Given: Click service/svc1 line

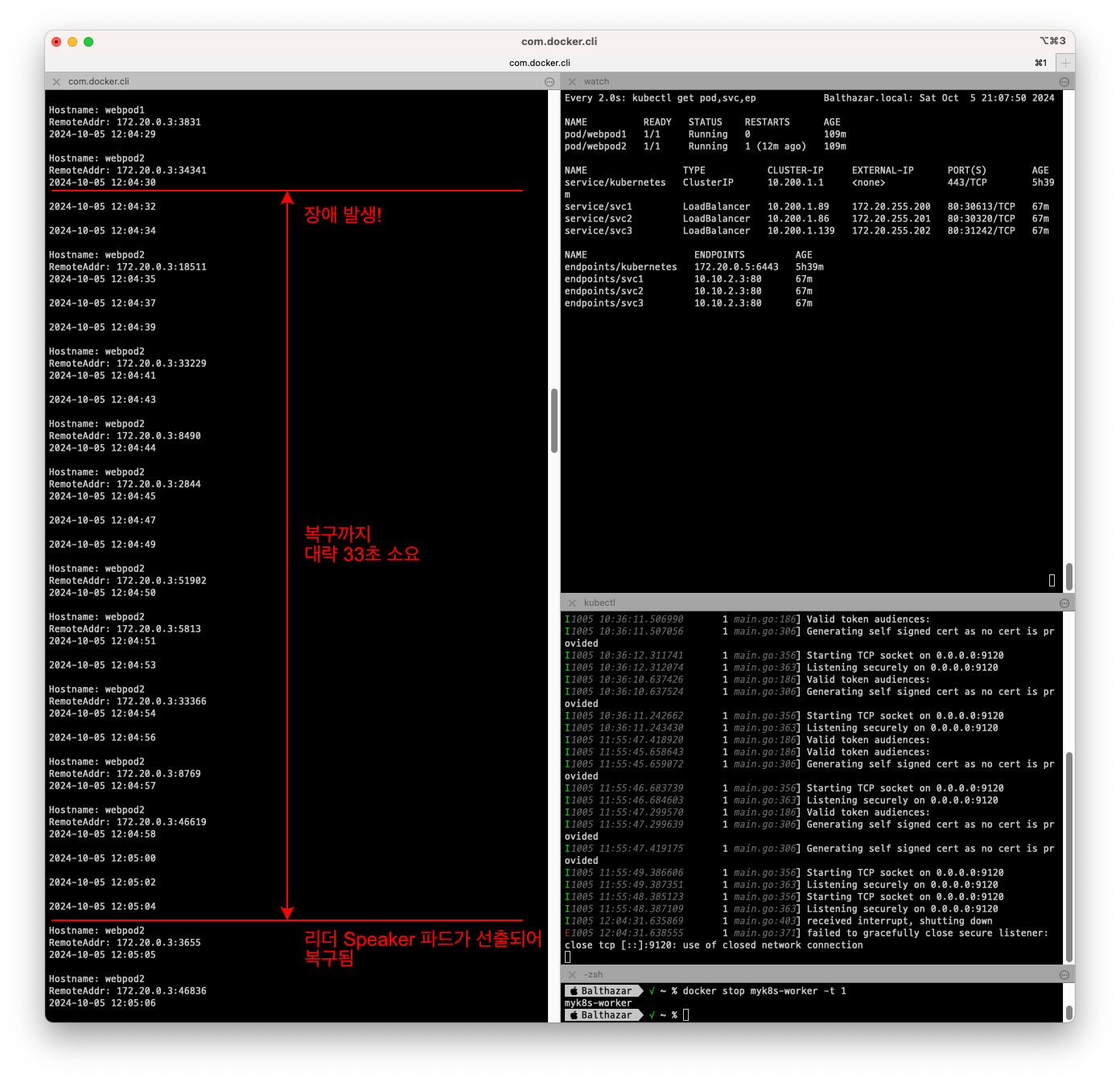Looking at the screenshot, I should 807,207.
